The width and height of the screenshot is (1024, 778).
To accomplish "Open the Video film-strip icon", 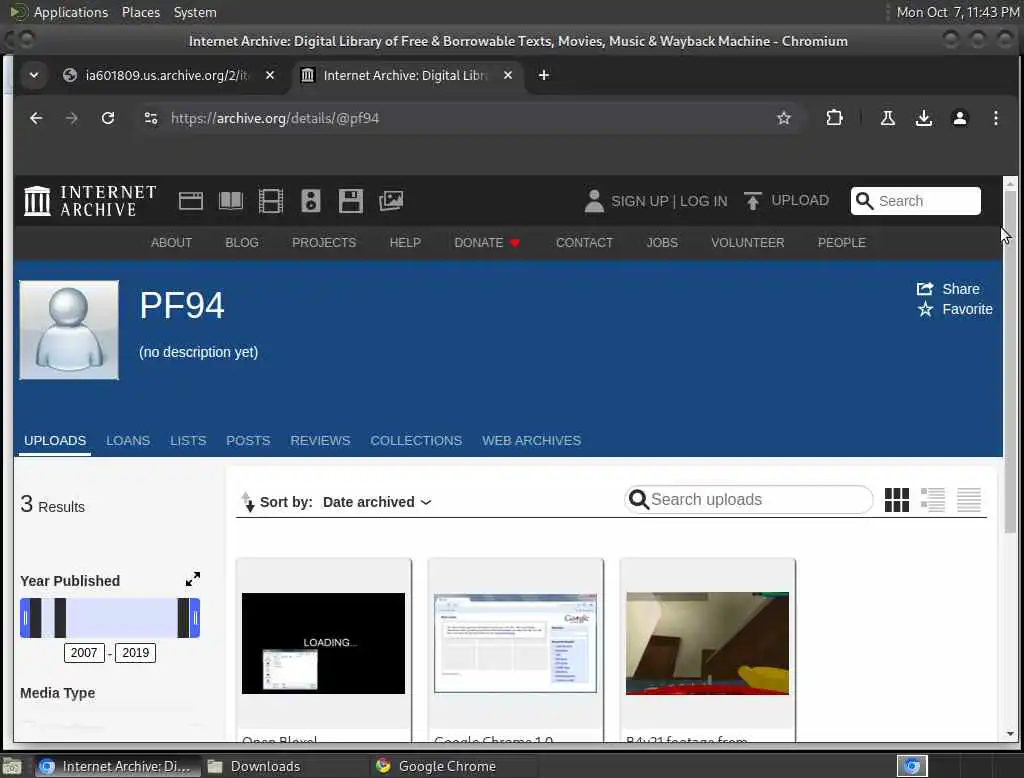I will pos(270,201).
